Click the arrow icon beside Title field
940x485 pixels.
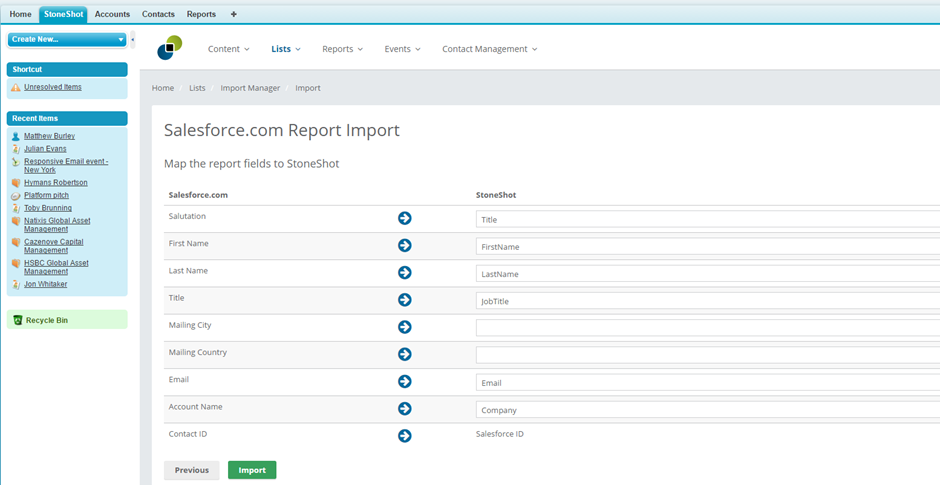[405, 300]
